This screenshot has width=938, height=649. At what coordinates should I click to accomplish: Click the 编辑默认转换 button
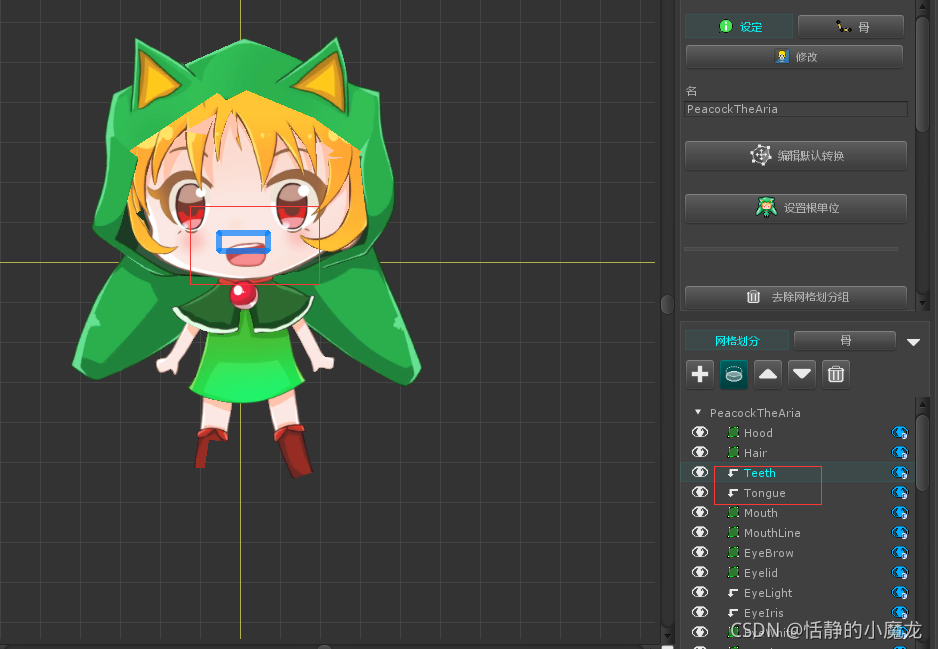[796, 156]
